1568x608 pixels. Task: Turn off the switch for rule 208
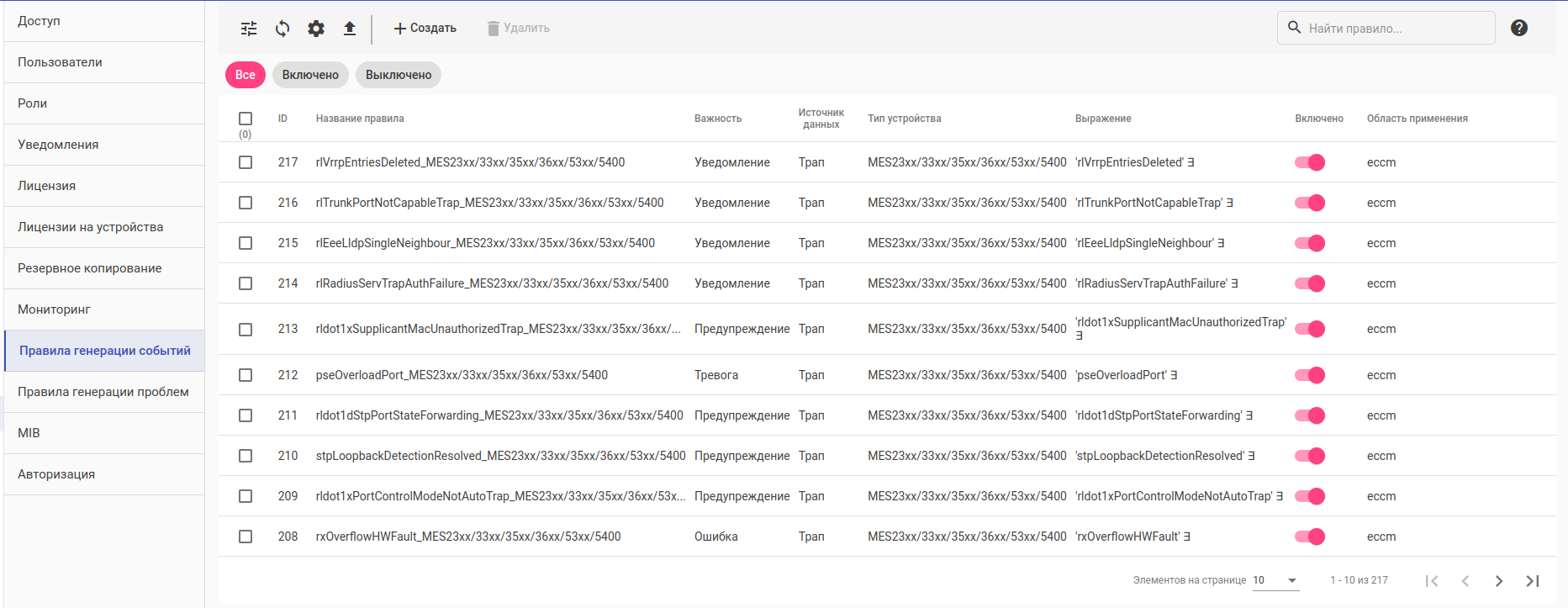pyautogui.click(x=1310, y=537)
